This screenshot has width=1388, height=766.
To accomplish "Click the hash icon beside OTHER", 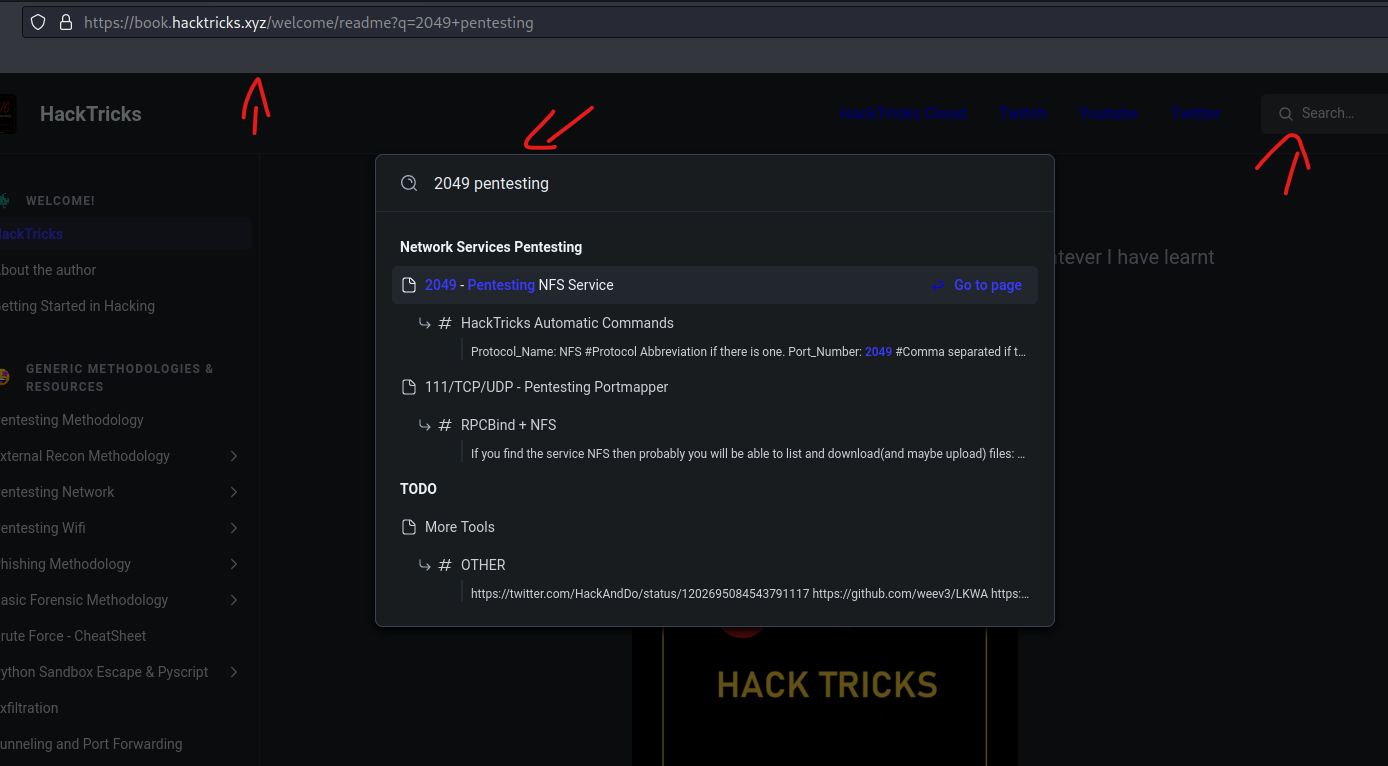I will [445, 565].
